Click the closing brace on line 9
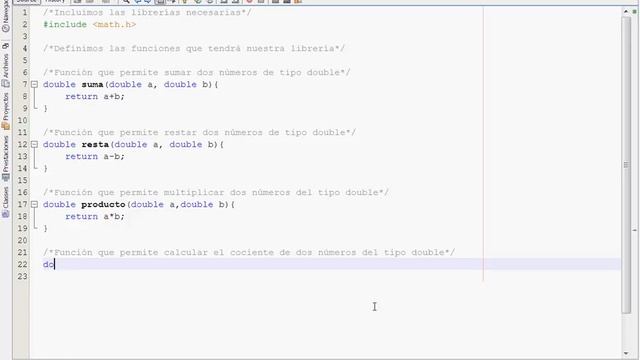This screenshot has height=360, width=640. (x=45, y=109)
